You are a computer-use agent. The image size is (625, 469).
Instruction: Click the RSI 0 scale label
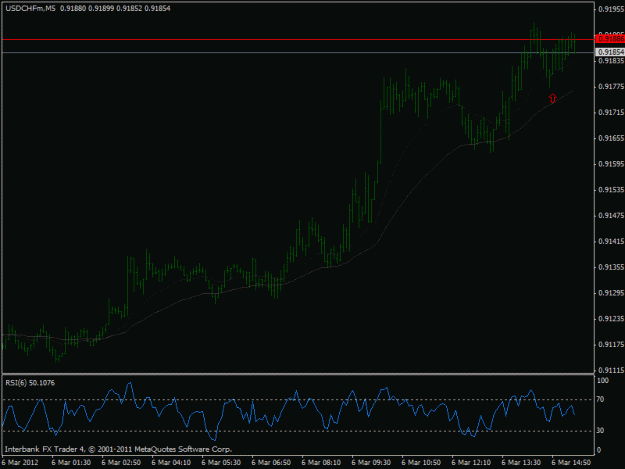point(598,450)
